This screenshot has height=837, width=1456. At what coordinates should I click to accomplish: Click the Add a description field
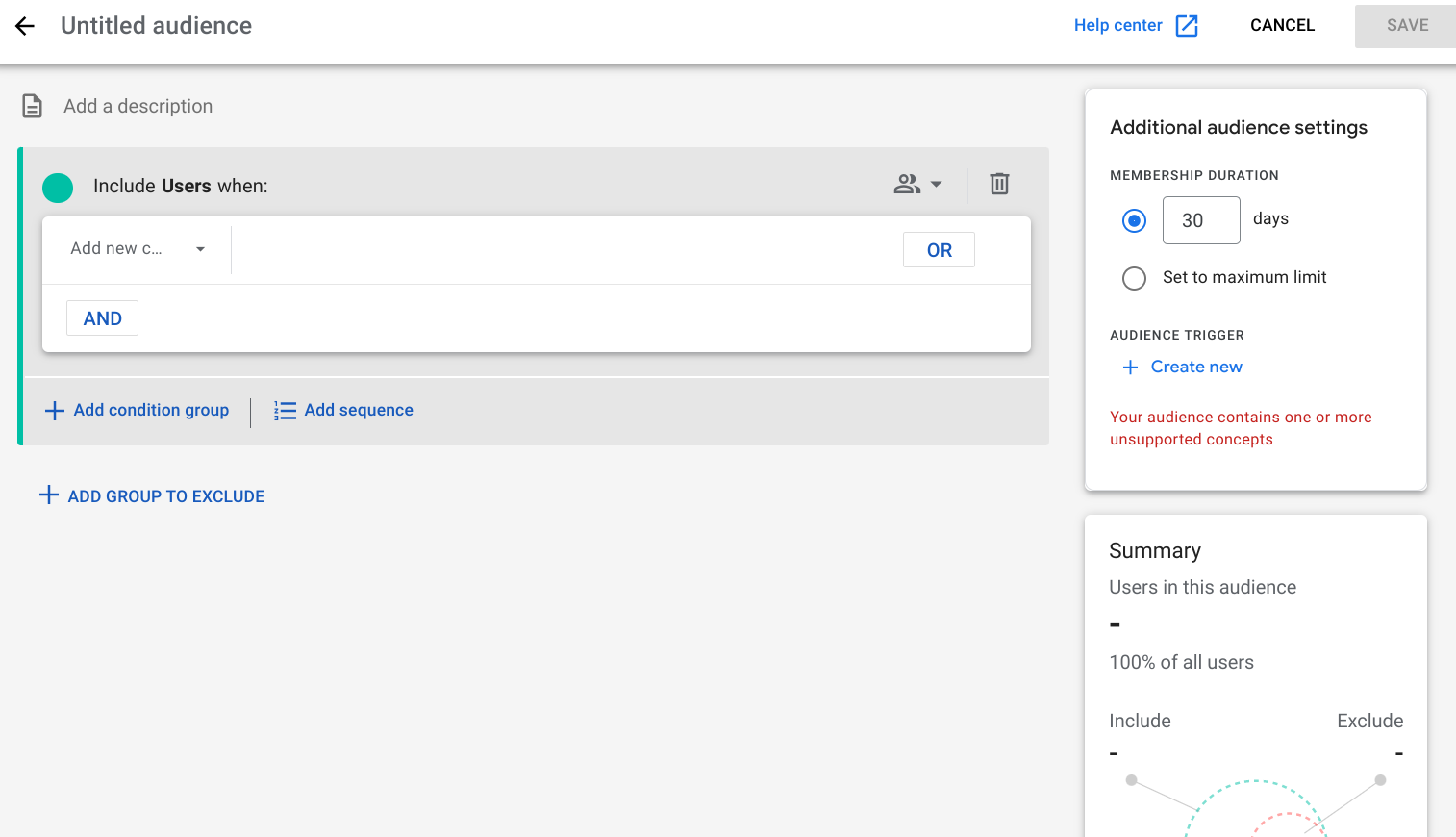(138, 107)
